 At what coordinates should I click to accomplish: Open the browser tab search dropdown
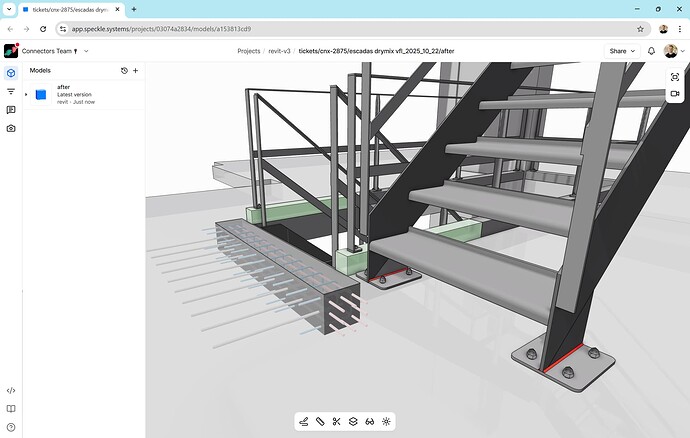(x=9, y=9)
